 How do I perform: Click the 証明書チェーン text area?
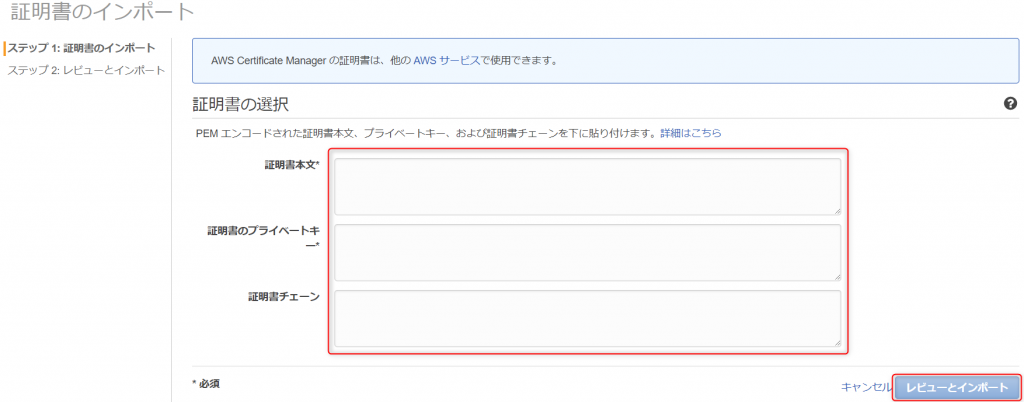click(x=587, y=318)
